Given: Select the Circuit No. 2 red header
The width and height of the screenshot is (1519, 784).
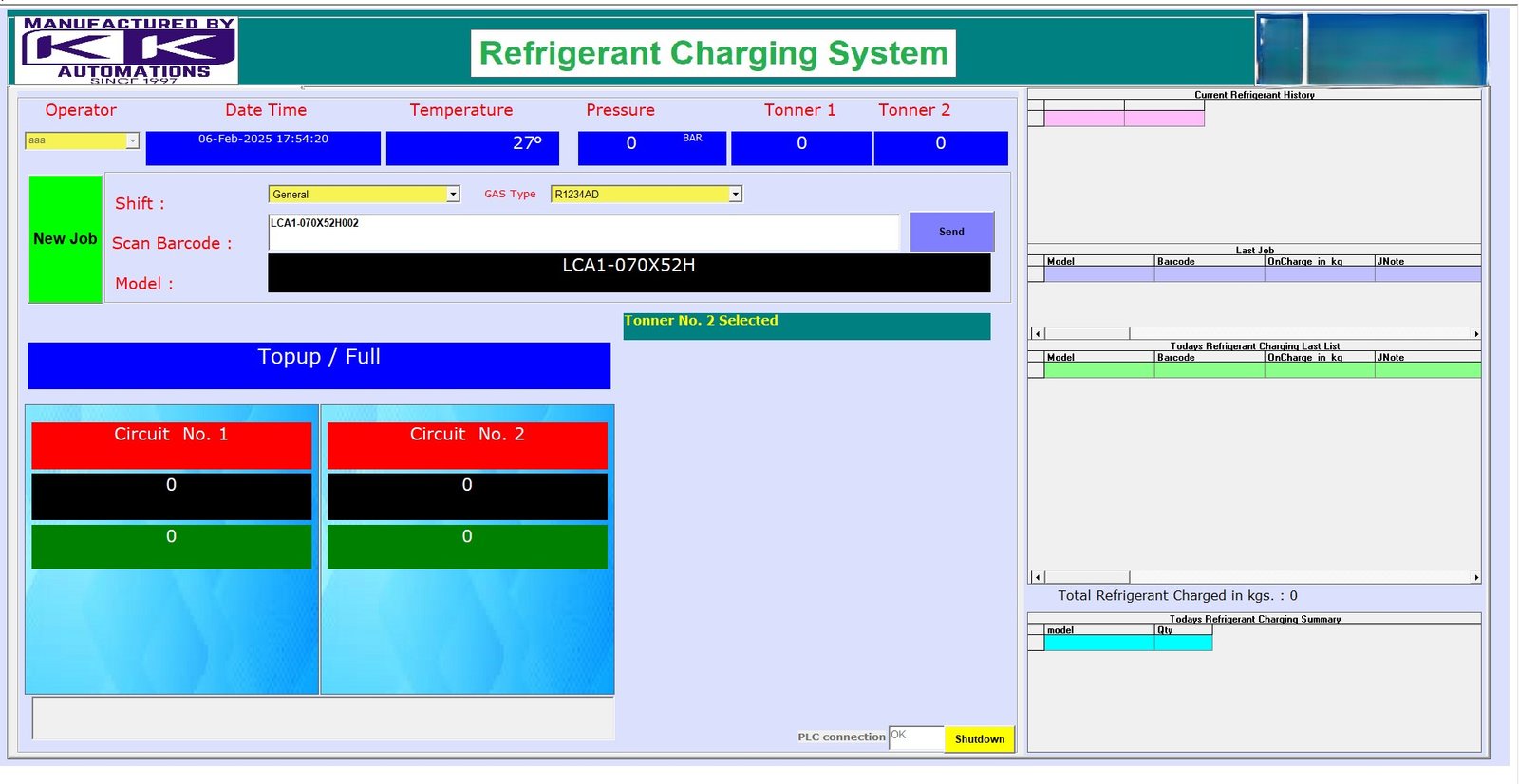Looking at the screenshot, I should point(467,445).
